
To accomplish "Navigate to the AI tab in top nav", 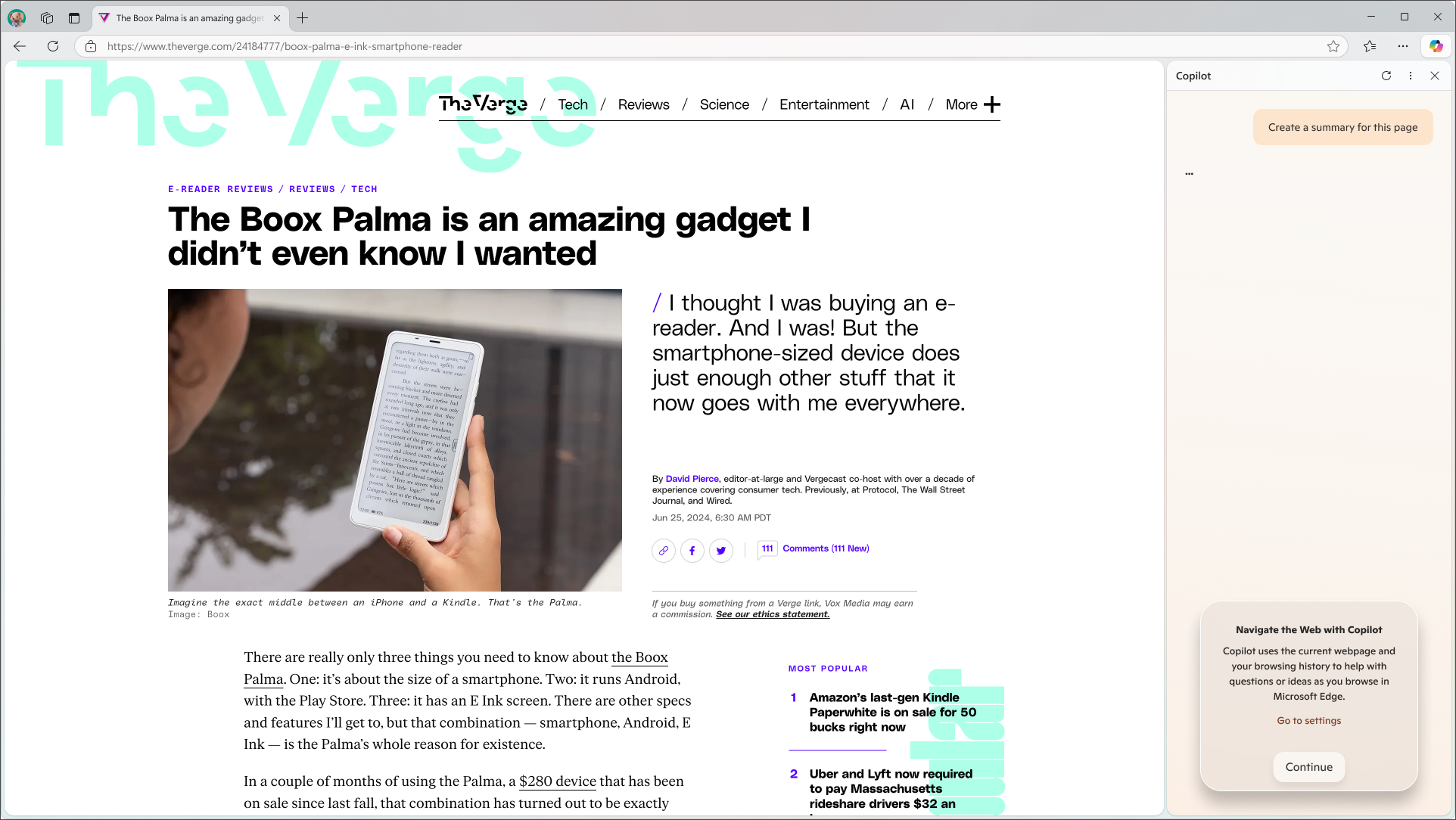I will click(x=907, y=104).
